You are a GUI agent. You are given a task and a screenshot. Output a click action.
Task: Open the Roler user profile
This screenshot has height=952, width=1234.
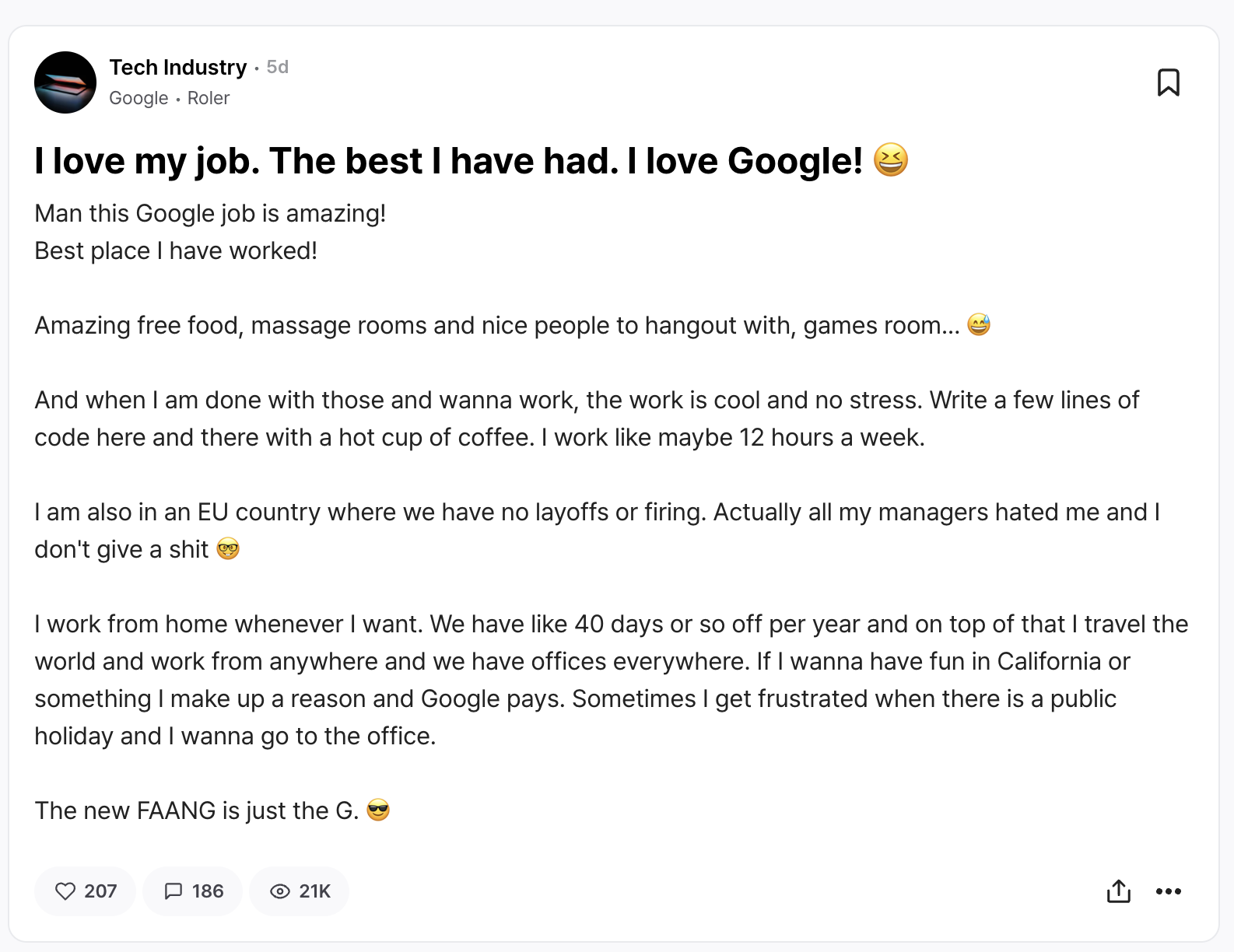point(209,98)
